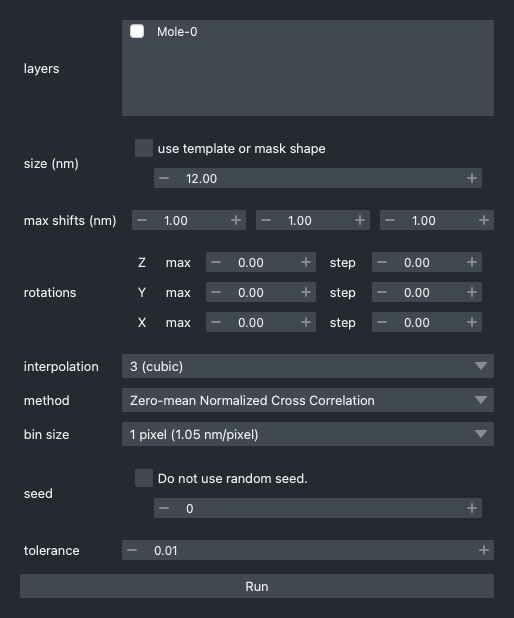Decrease the tolerance value
The width and height of the screenshot is (514, 618).
(132, 550)
